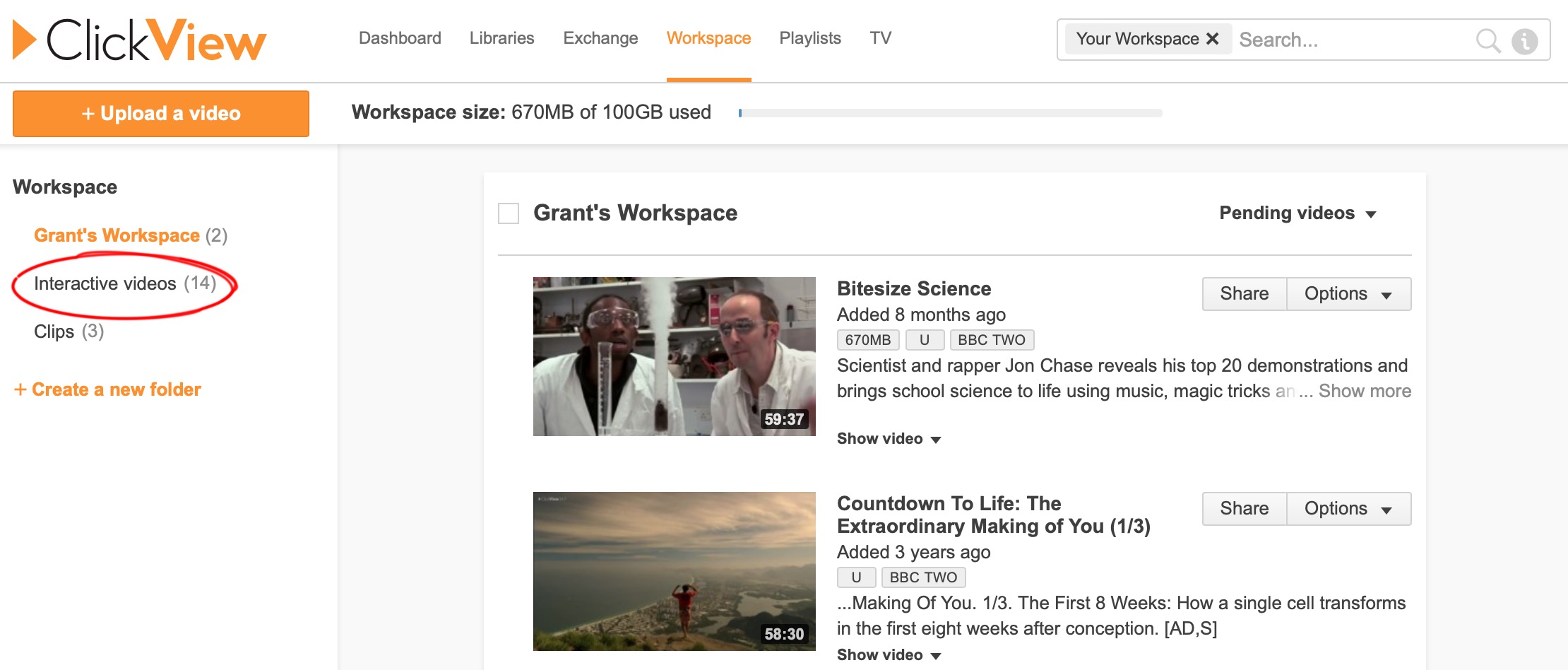Click Create a new folder link

click(x=108, y=389)
